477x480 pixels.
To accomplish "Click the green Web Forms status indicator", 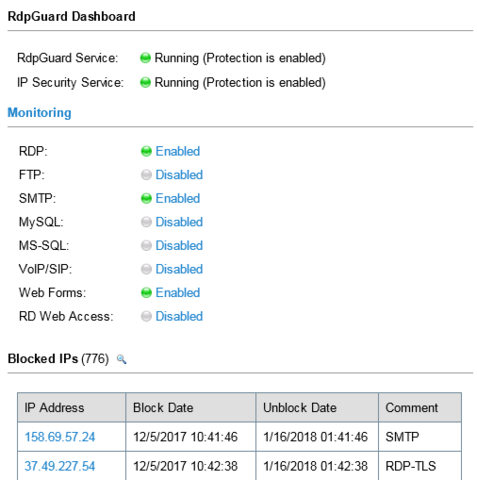I will [146, 293].
